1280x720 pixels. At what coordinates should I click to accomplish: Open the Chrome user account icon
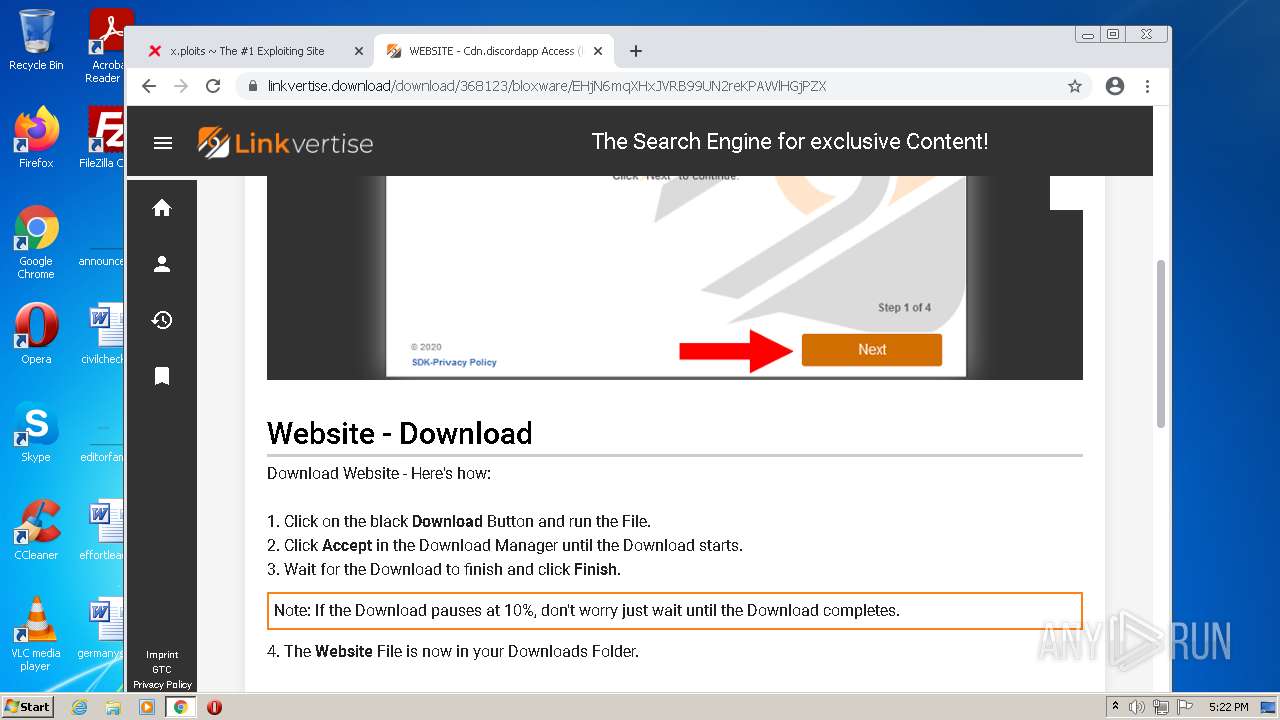click(x=1115, y=86)
